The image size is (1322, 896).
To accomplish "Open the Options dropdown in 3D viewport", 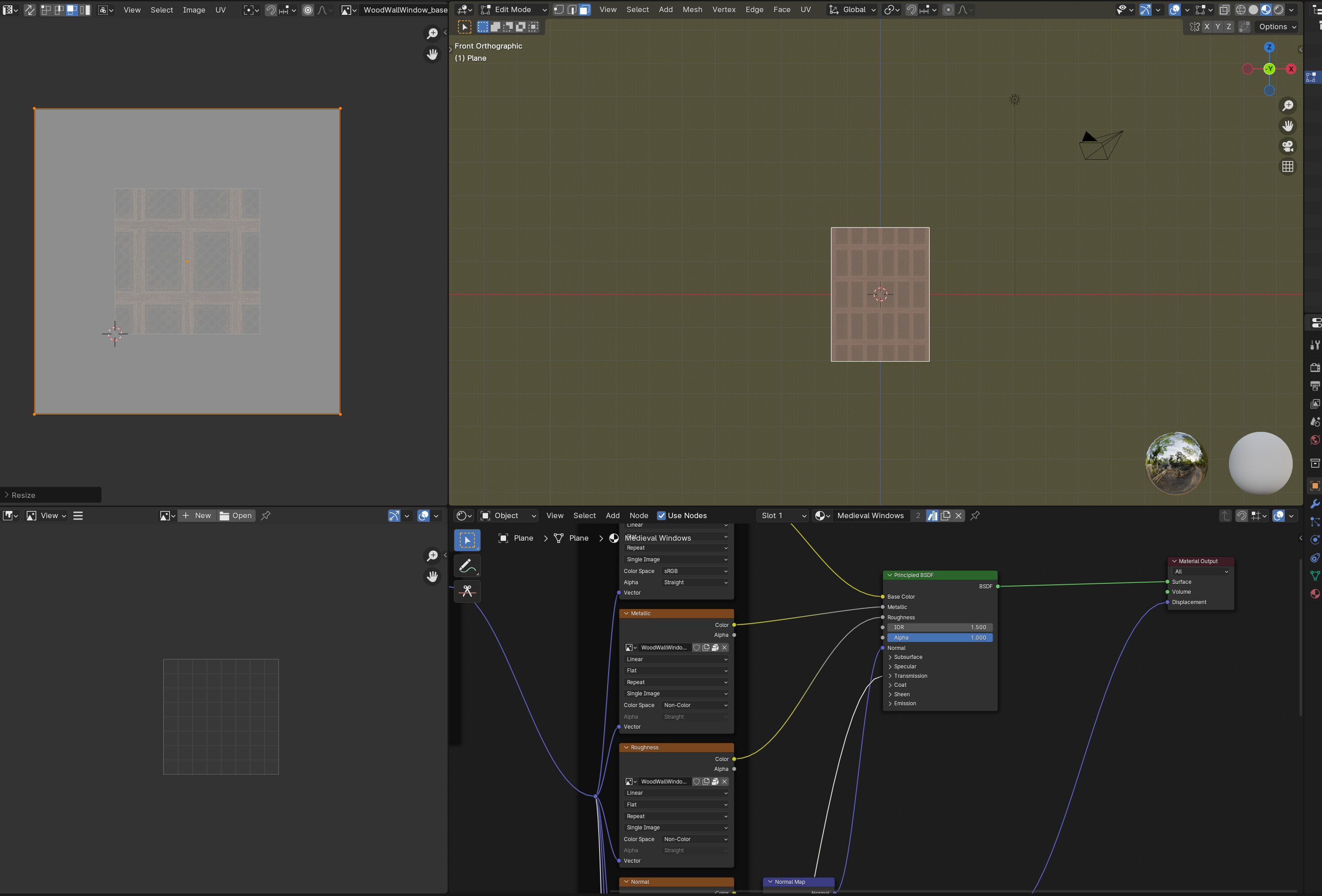I will (1277, 27).
